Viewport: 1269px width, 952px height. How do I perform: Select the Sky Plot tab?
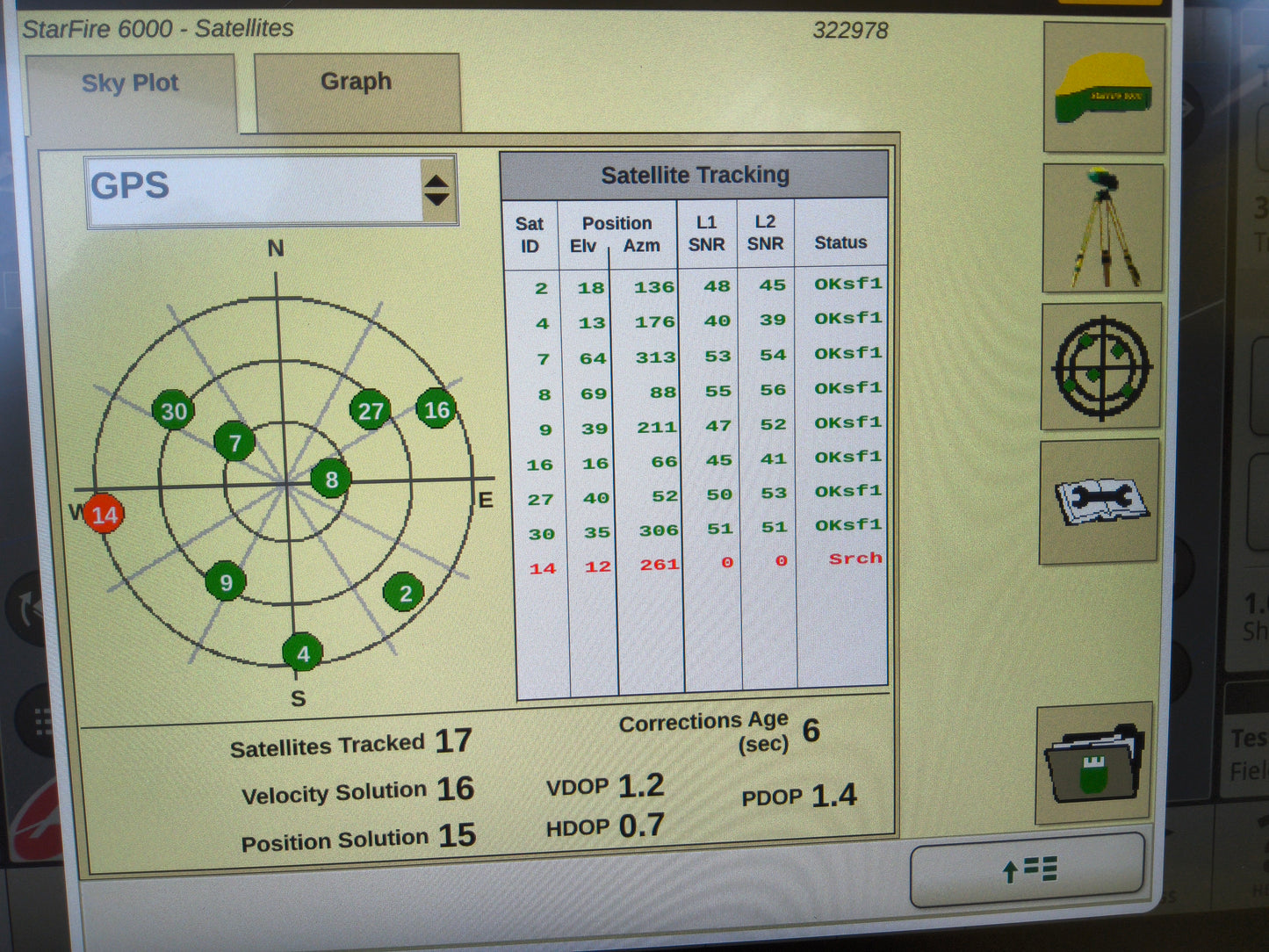coord(130,82)
